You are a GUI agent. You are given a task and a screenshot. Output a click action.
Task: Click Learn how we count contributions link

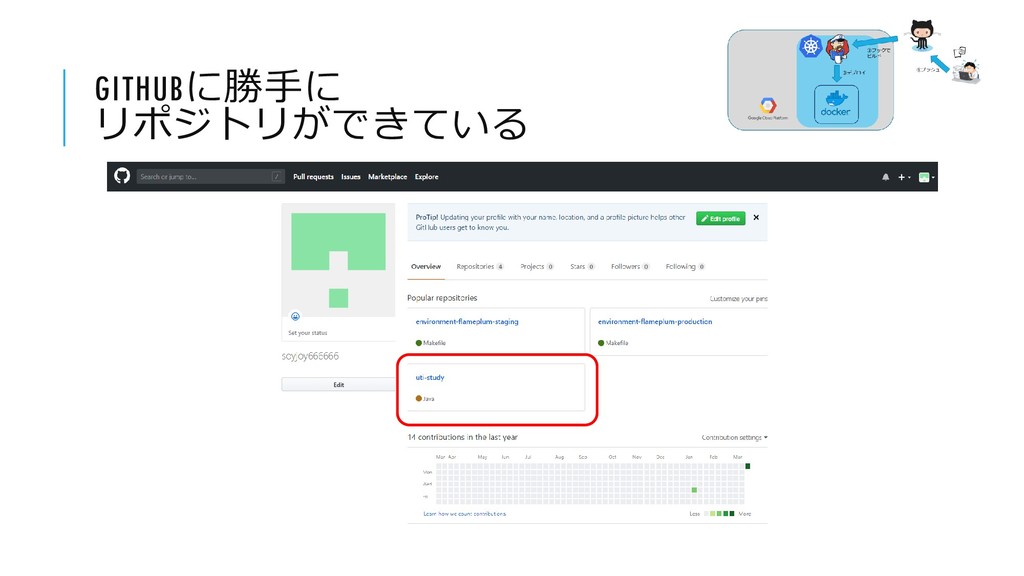click(464, 514)
